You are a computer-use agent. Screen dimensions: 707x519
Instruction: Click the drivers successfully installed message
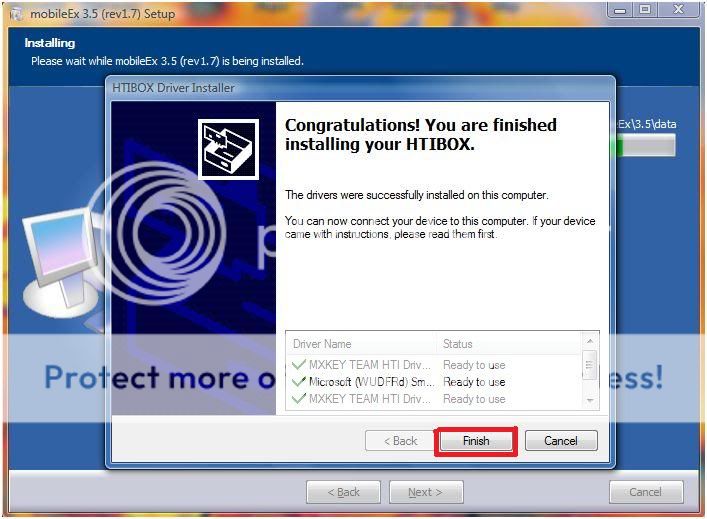[x=417, y=195]
